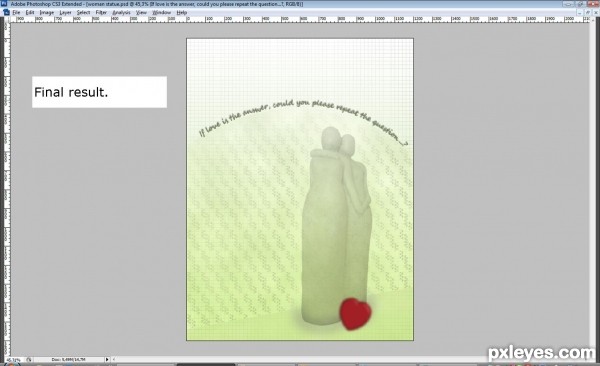This screenshot has height=366, width=600.
Task: Open the Help menu
Action: [x=182, y=13]
